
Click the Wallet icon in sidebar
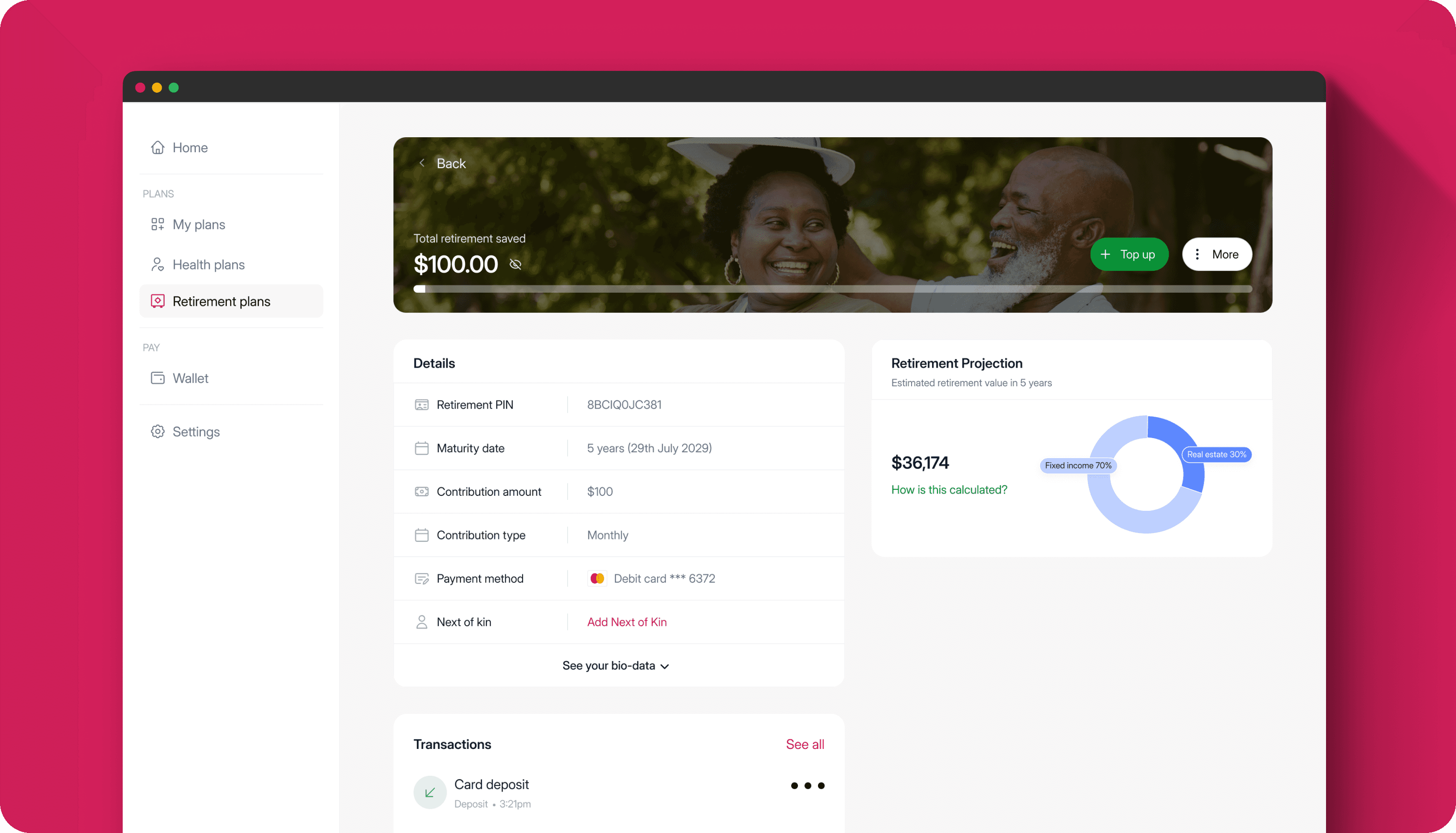157,378
